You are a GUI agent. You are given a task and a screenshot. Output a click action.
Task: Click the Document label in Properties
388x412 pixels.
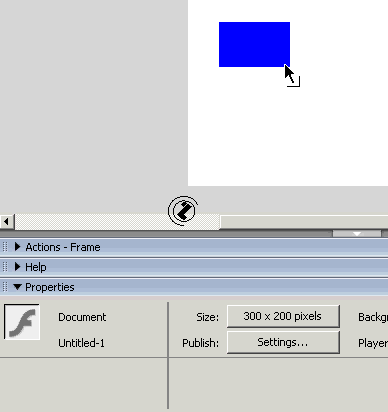82,317
